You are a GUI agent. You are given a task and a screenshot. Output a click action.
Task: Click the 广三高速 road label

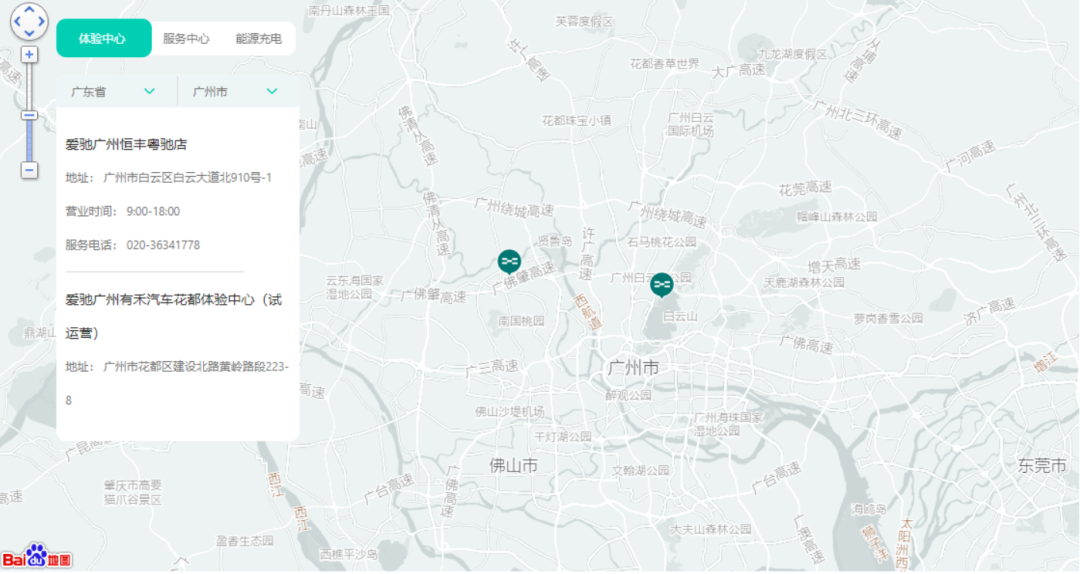click(x=492, y=367)
